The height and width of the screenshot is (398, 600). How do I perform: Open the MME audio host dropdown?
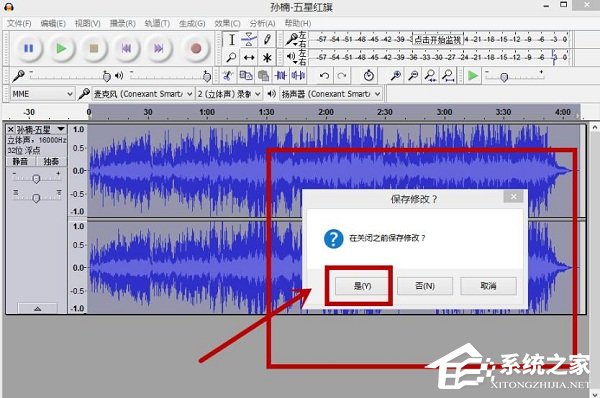42,94
